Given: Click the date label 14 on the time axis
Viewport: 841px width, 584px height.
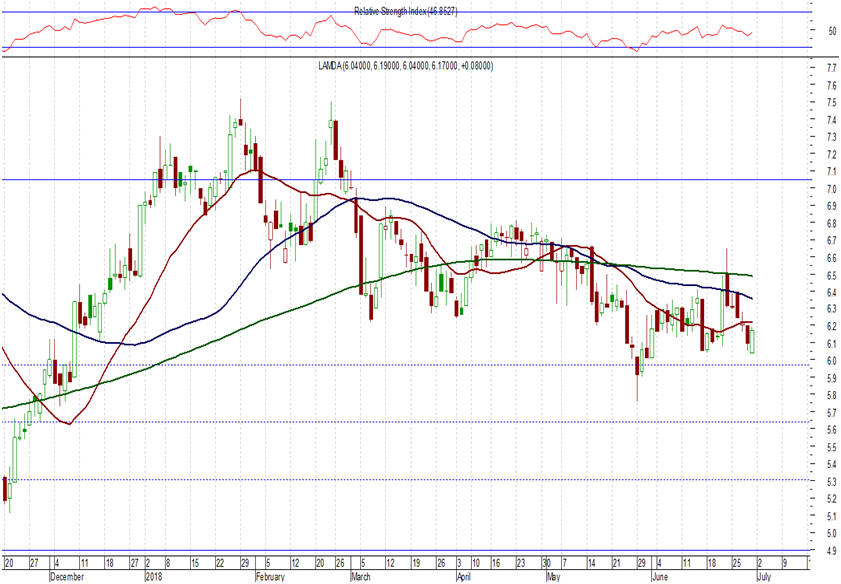Looking at the screenshot, I should [591, 563].
